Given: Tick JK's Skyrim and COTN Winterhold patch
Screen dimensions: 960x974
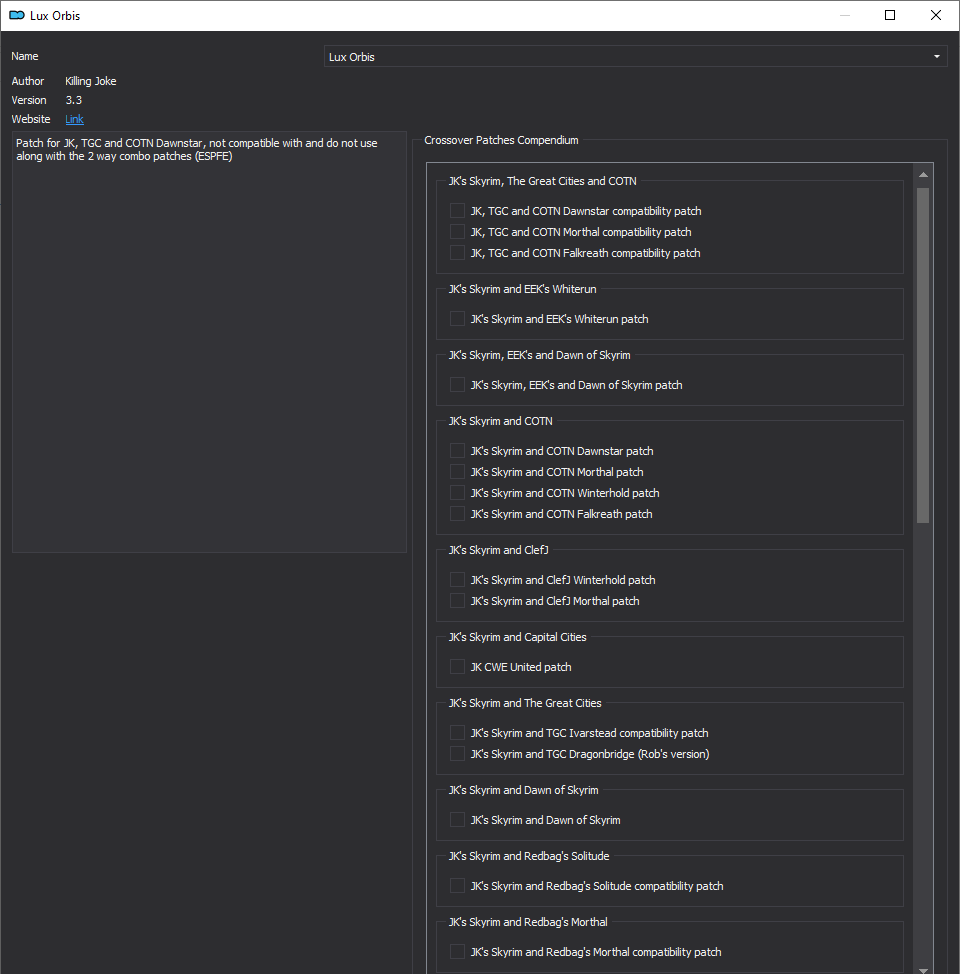Looking at the screenshot, I should [x=457, y=493].
